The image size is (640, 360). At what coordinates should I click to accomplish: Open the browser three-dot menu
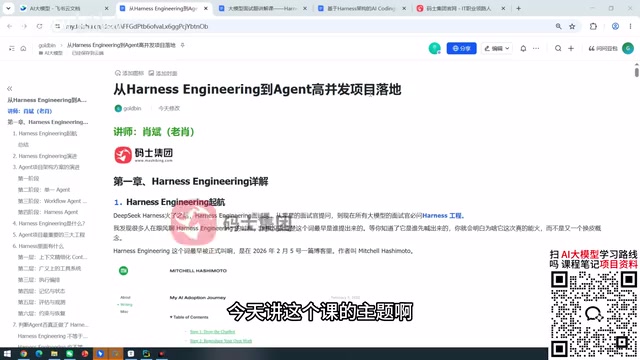[630, 26]
